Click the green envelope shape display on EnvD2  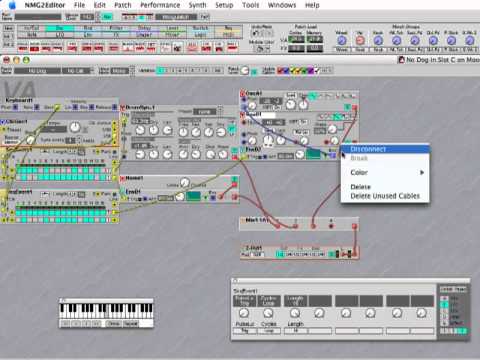tap(313, 154)
